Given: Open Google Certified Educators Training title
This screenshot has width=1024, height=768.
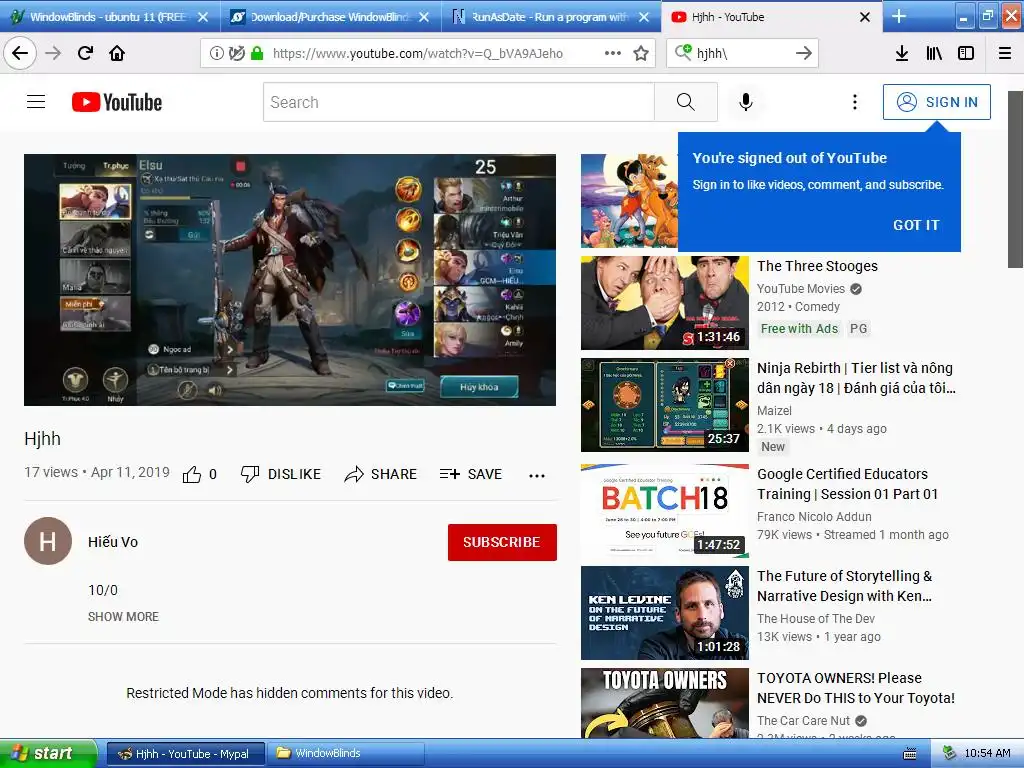Looking at the screenshot, I should tap(848, 484).
